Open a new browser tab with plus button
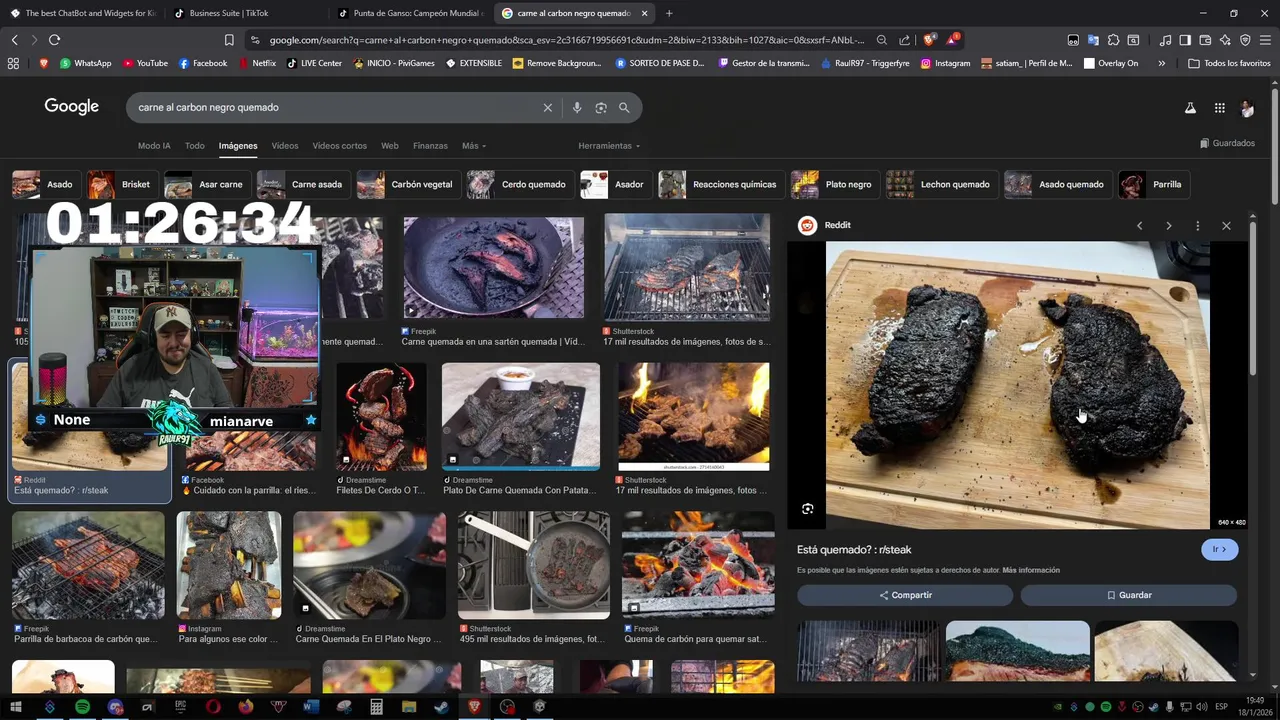 tap(669, 14)
